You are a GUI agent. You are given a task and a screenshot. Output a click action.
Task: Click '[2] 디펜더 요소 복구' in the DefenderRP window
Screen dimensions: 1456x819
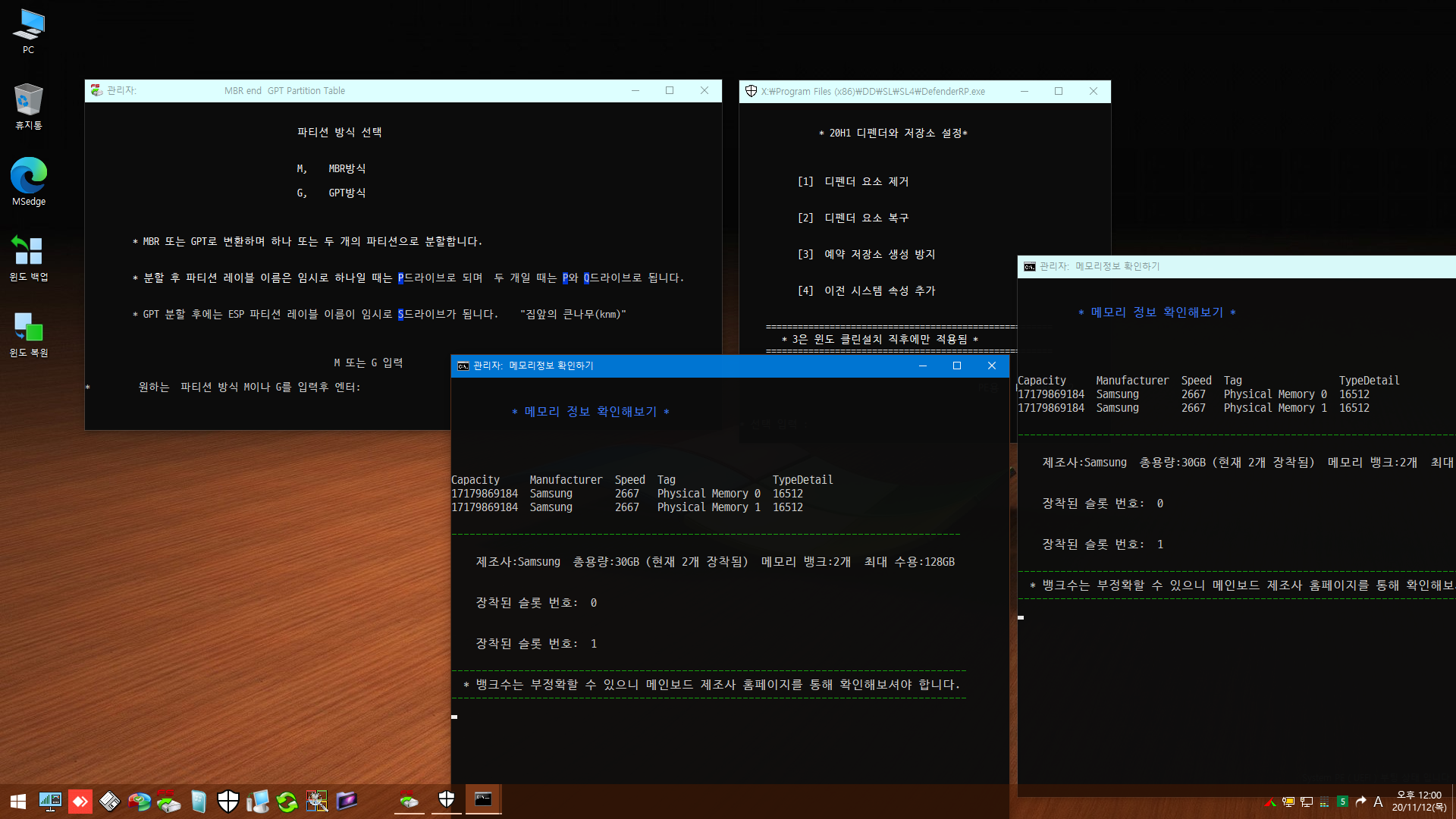853,218
